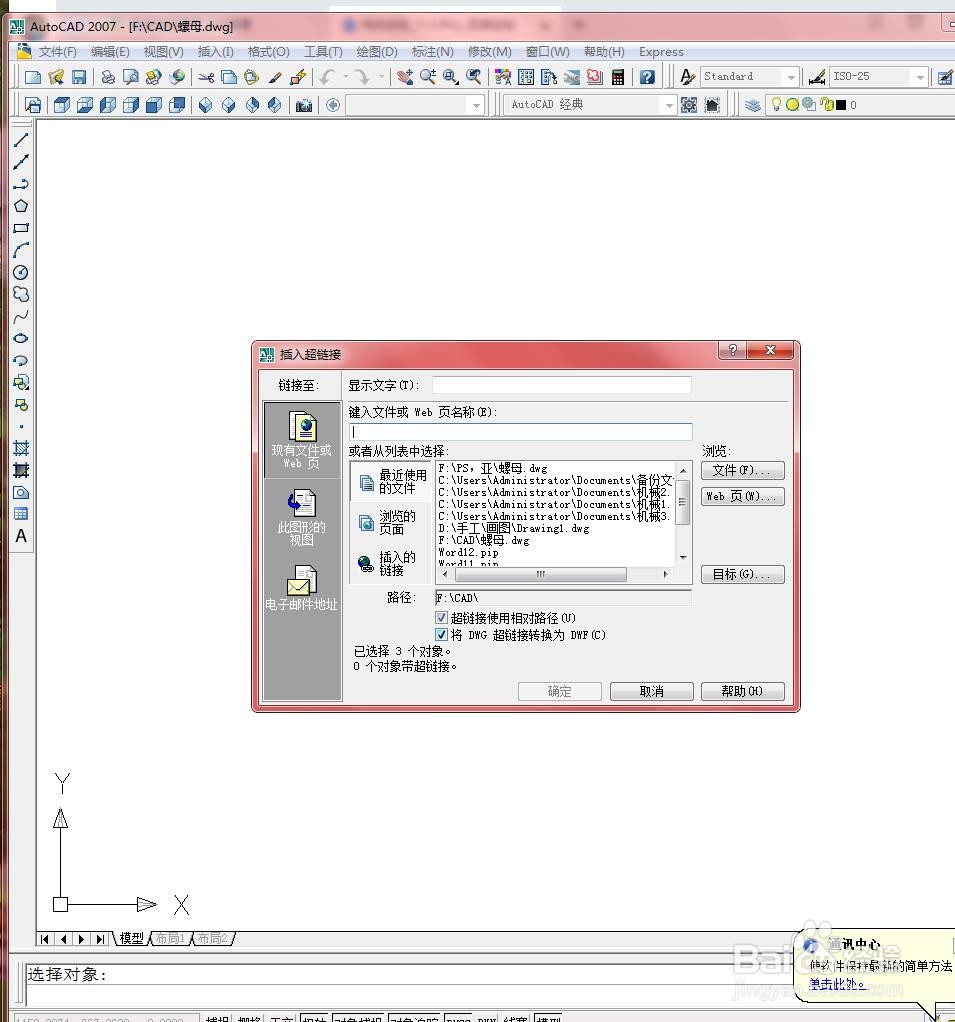Open the 文件(F) menu
This screenshot has width=955, height=1022.
click(x=57, y=51)
